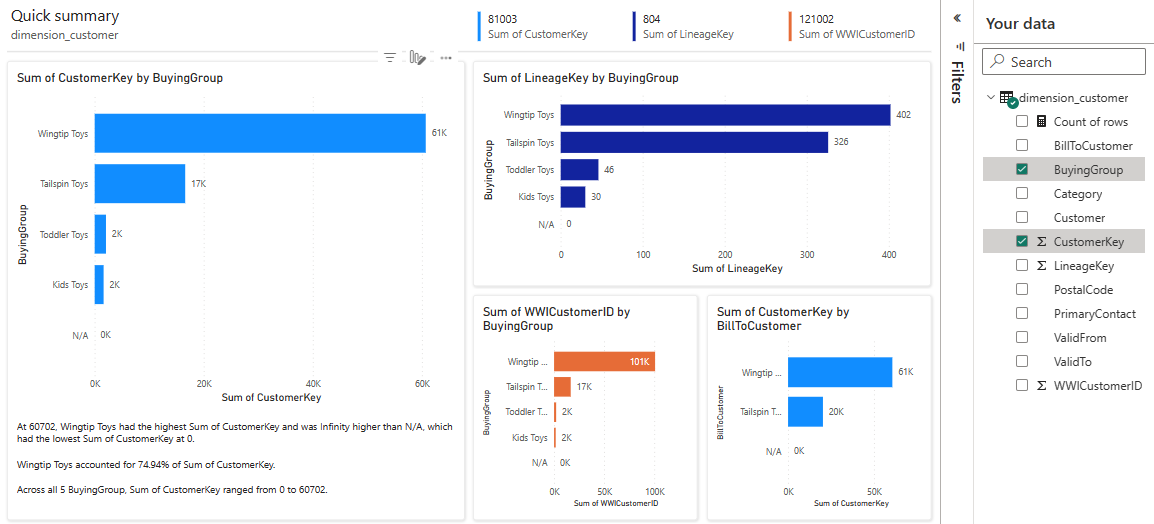Click the orange Wingtip bar in WWICustomerID chart
The image size is (1154, 524).
click(x=604, y=361)
